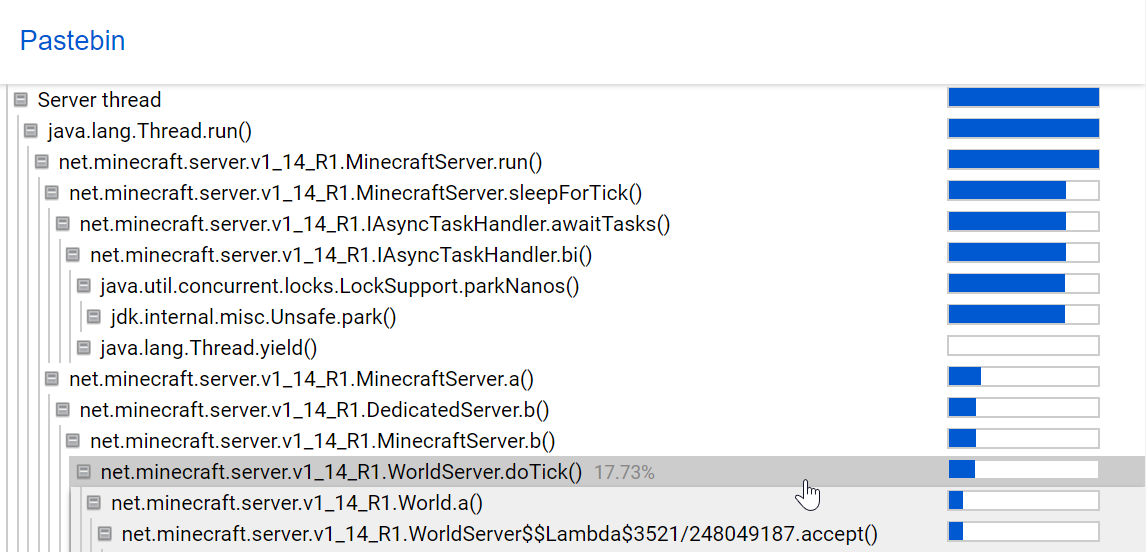The height and width of the screenshot is (552, 1146).
Task: Click the 17.73% label on doTick()
Action: [624, 472]
